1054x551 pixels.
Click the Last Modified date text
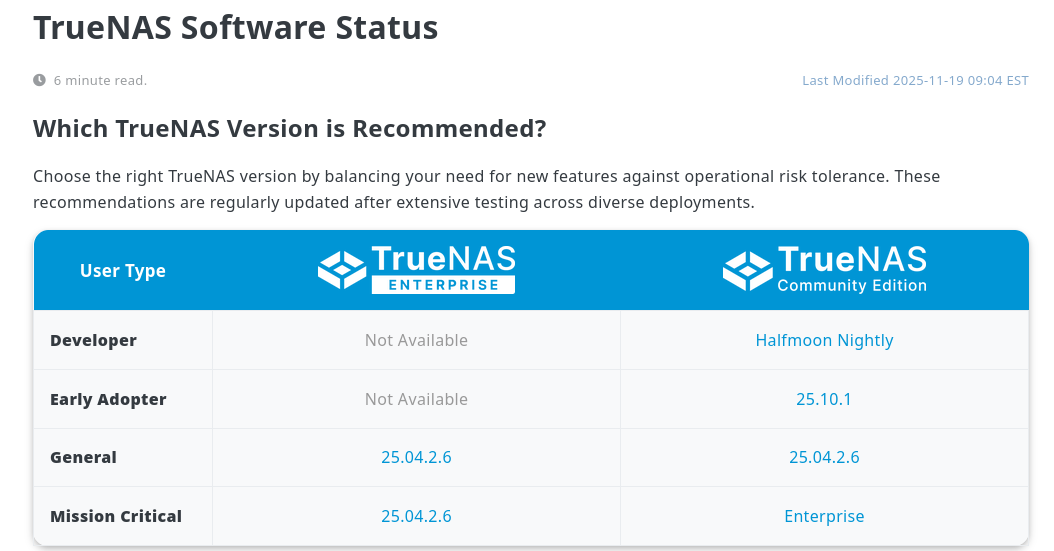[915, 81]
